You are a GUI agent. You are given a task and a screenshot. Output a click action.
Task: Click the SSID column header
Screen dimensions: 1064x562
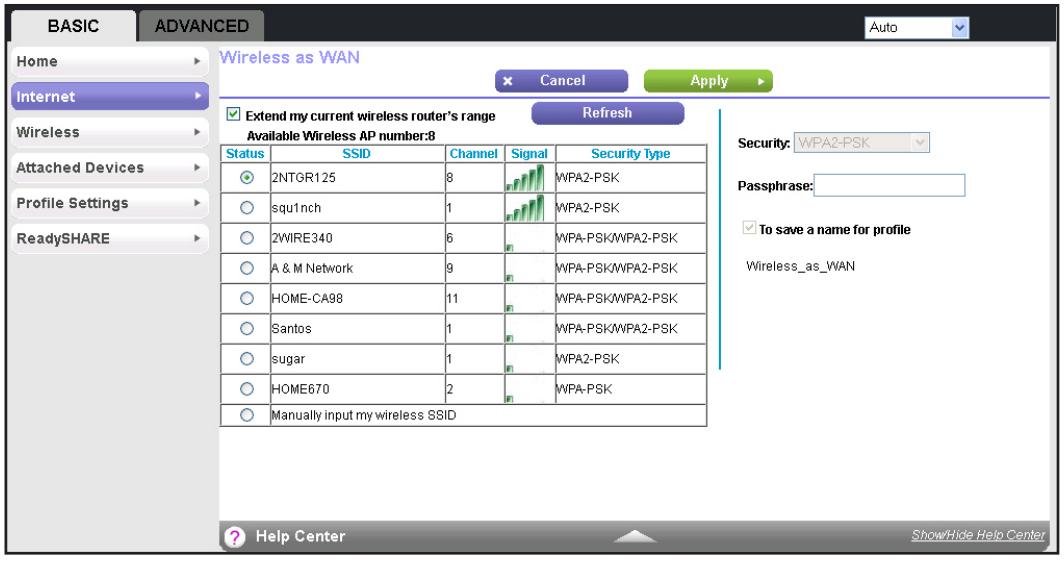[357, 154]
